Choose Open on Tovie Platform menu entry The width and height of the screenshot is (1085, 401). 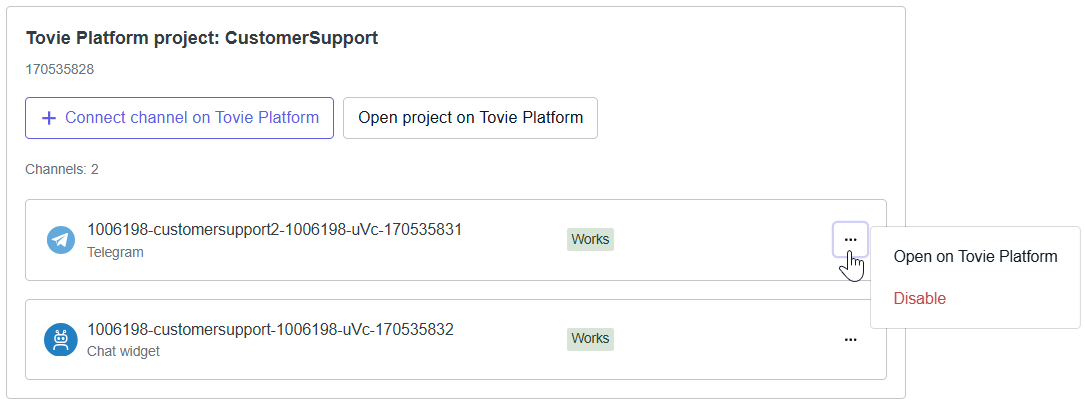pos(975,257)
